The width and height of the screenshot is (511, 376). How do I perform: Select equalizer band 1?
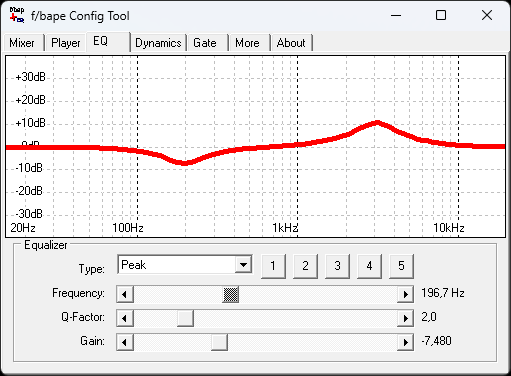point(273,266)
